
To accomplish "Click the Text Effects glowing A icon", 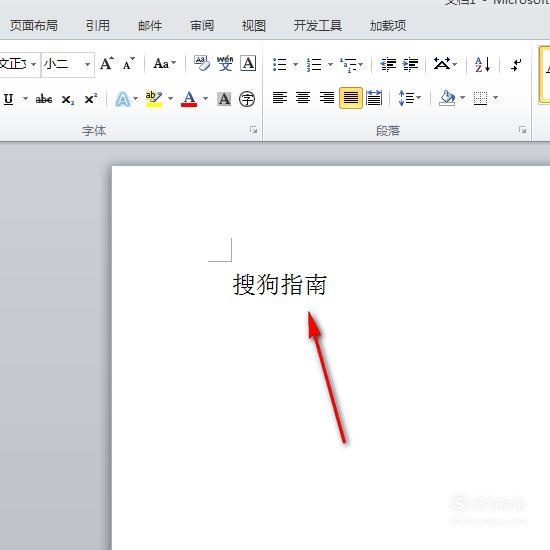I will pos(122,99).
